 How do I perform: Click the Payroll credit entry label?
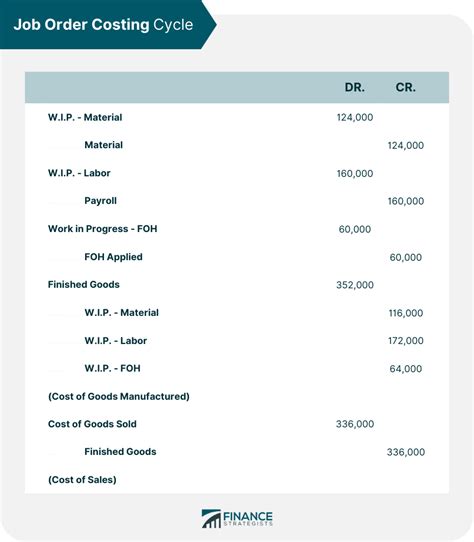click(100, 201)
